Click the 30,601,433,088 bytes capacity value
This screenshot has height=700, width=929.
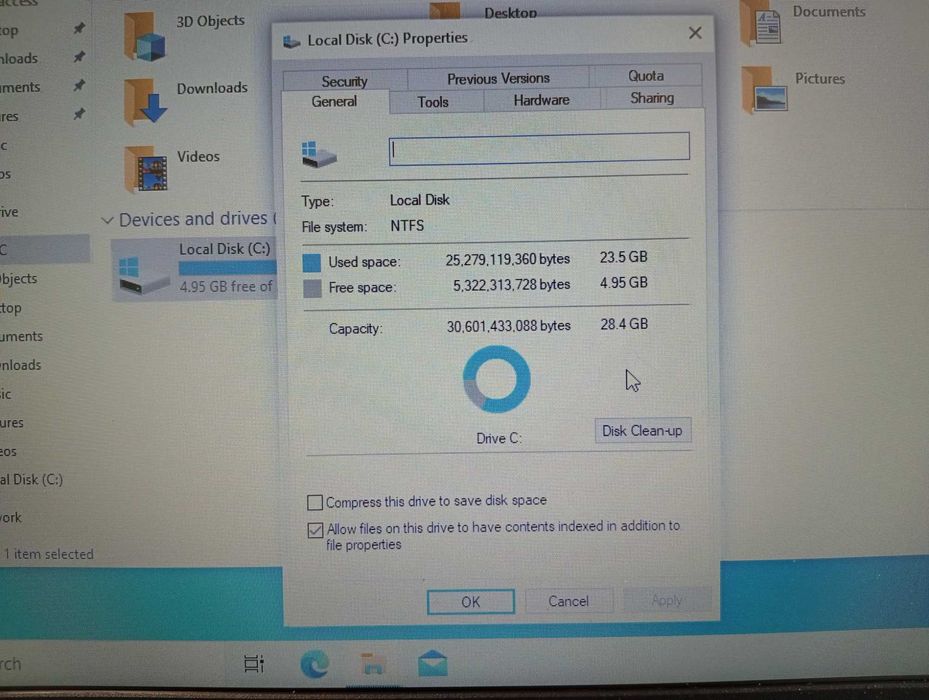point(508,326)
